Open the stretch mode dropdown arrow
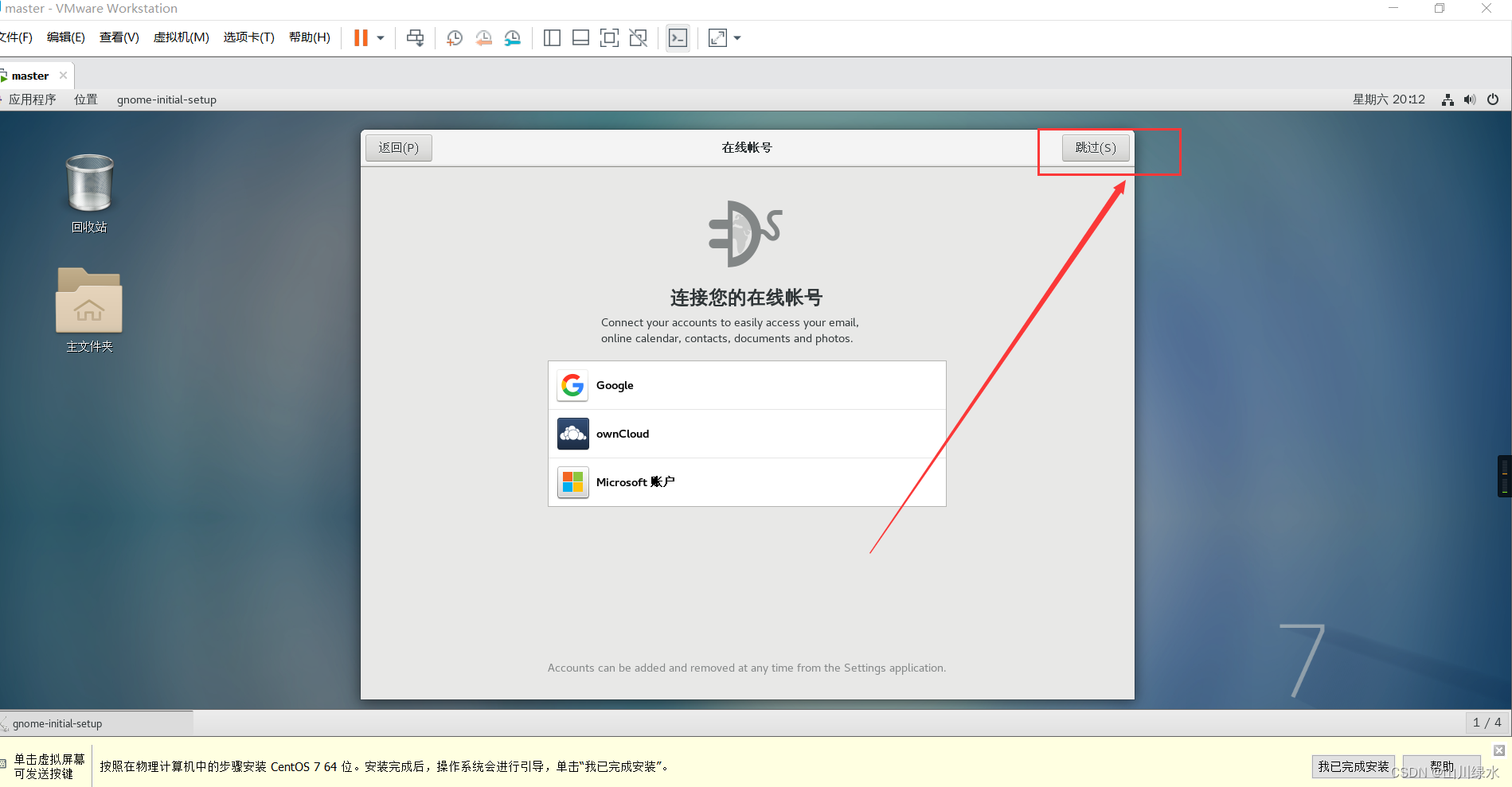This screenshot has height=787, width=1512. tap(736, 37)
